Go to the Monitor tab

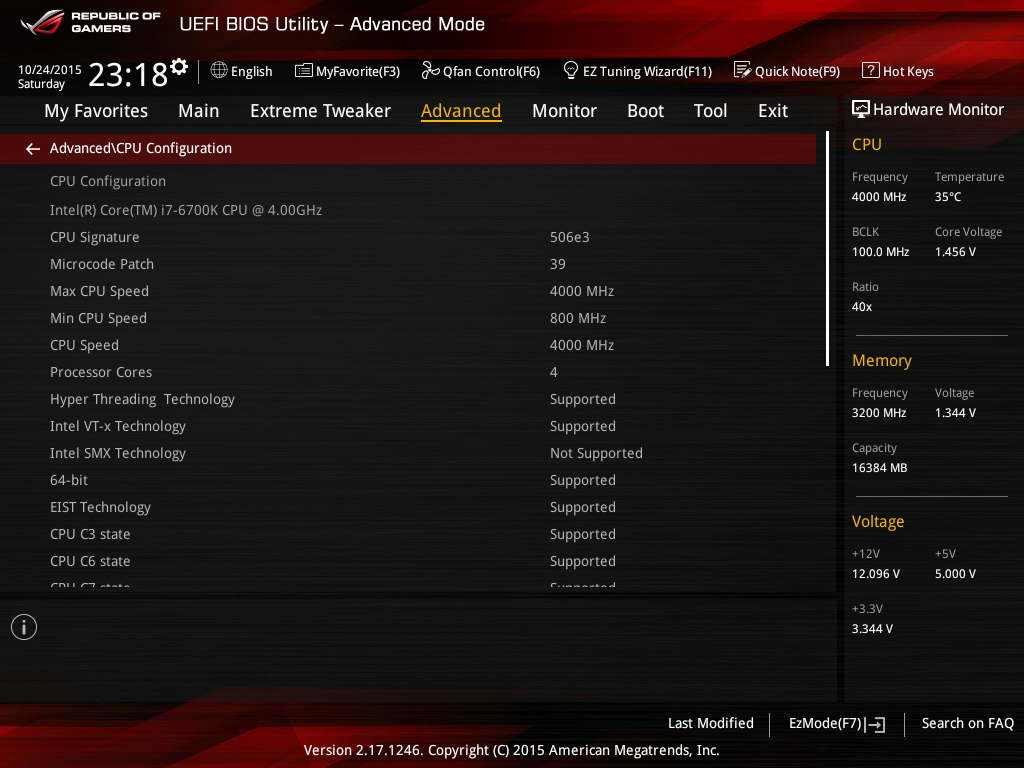[564, 111]
